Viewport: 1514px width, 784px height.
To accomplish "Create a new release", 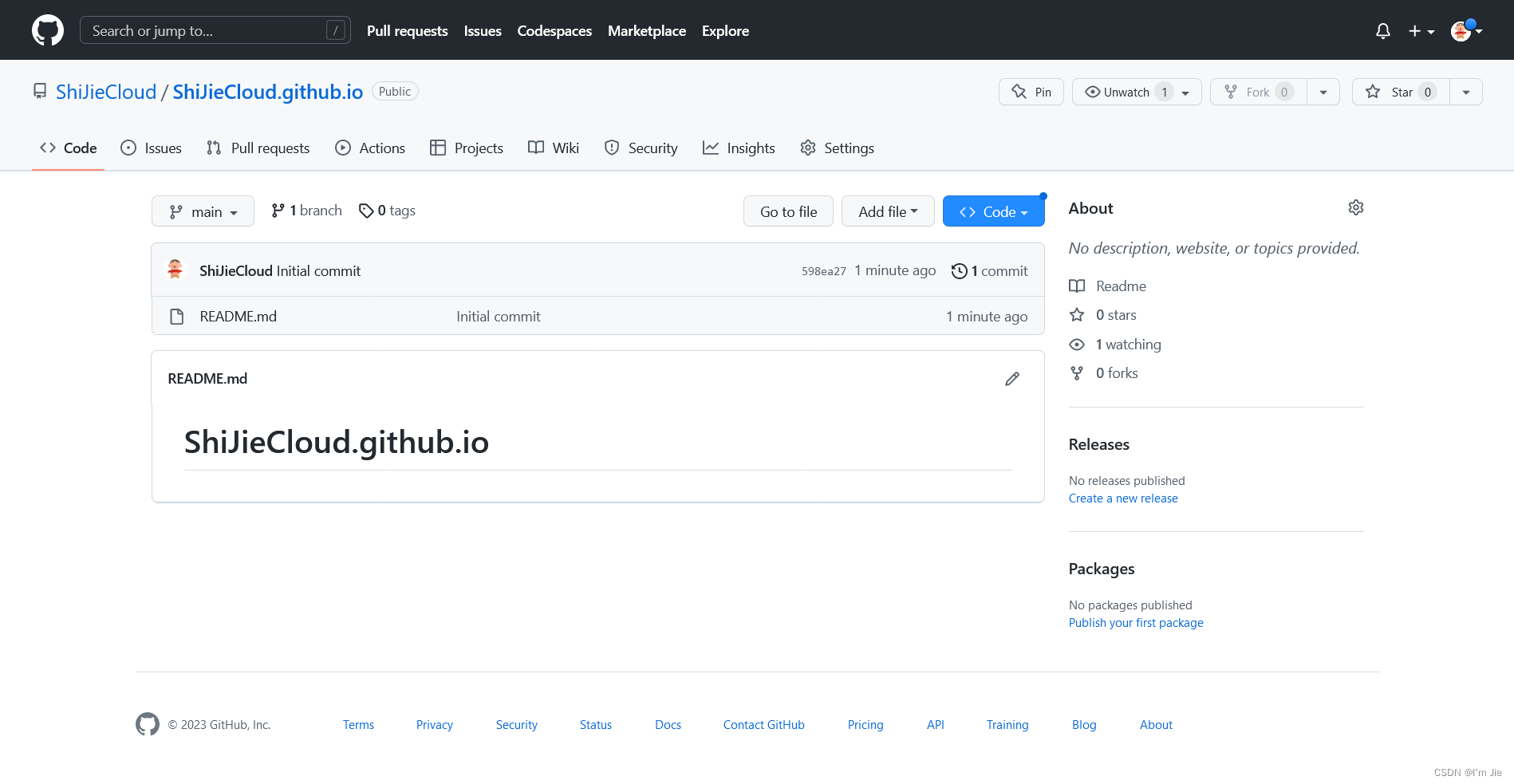I will coord(1123,498).
